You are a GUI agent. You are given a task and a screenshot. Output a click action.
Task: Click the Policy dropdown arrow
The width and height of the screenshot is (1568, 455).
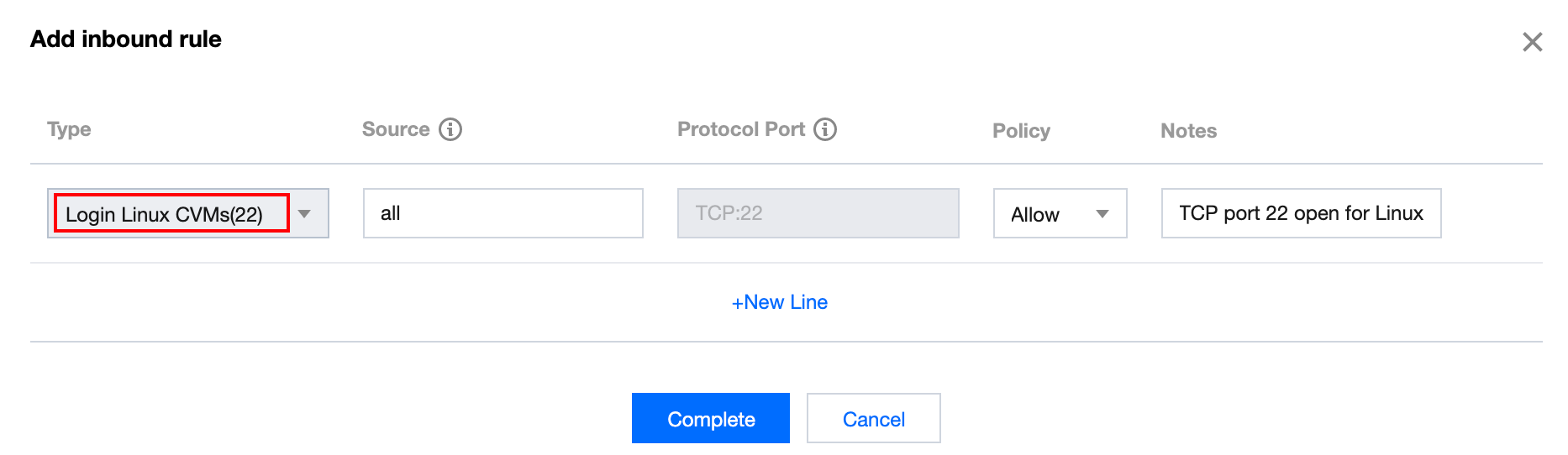1102,214
